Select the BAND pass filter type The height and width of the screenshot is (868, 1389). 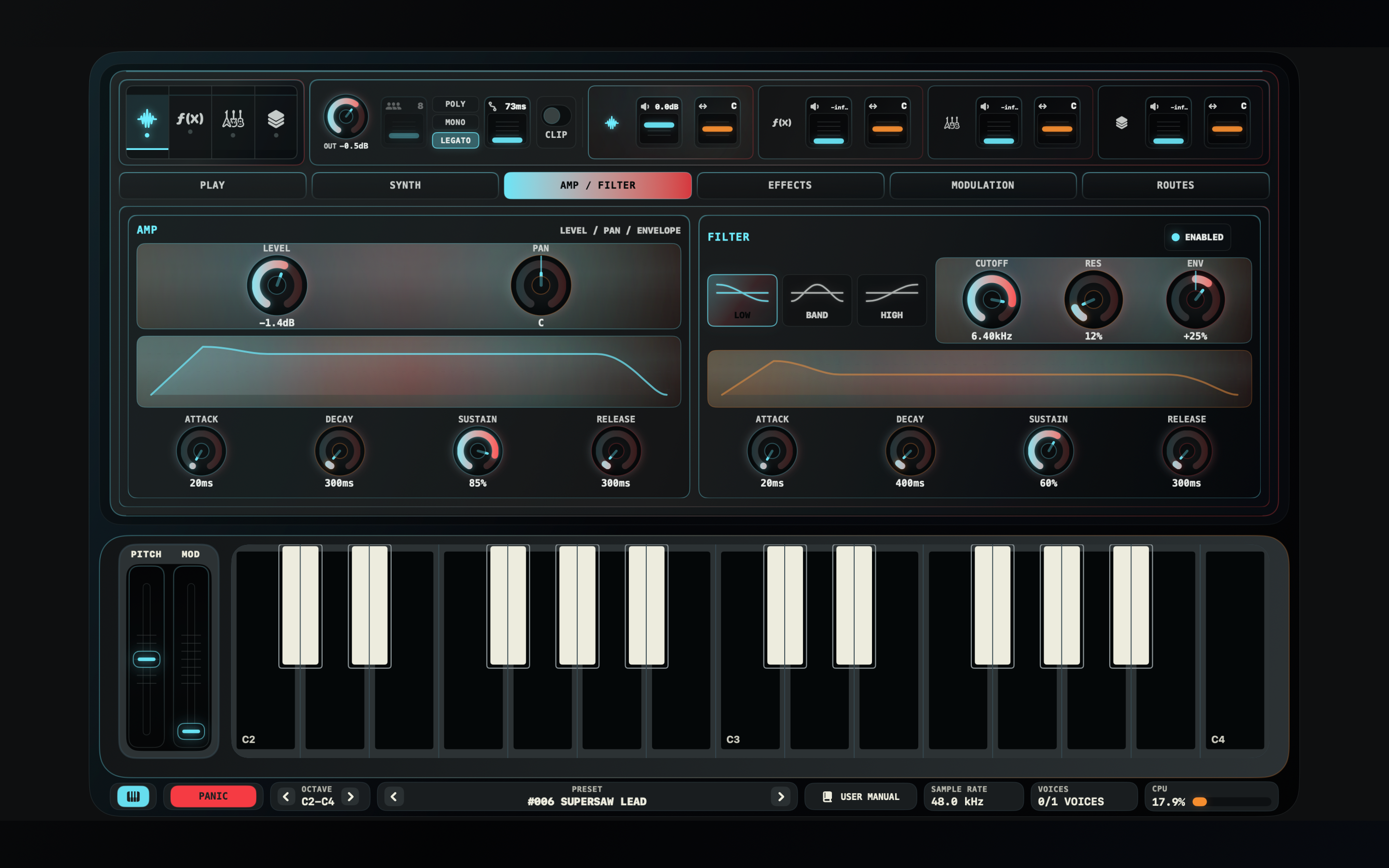pos(817,300)
